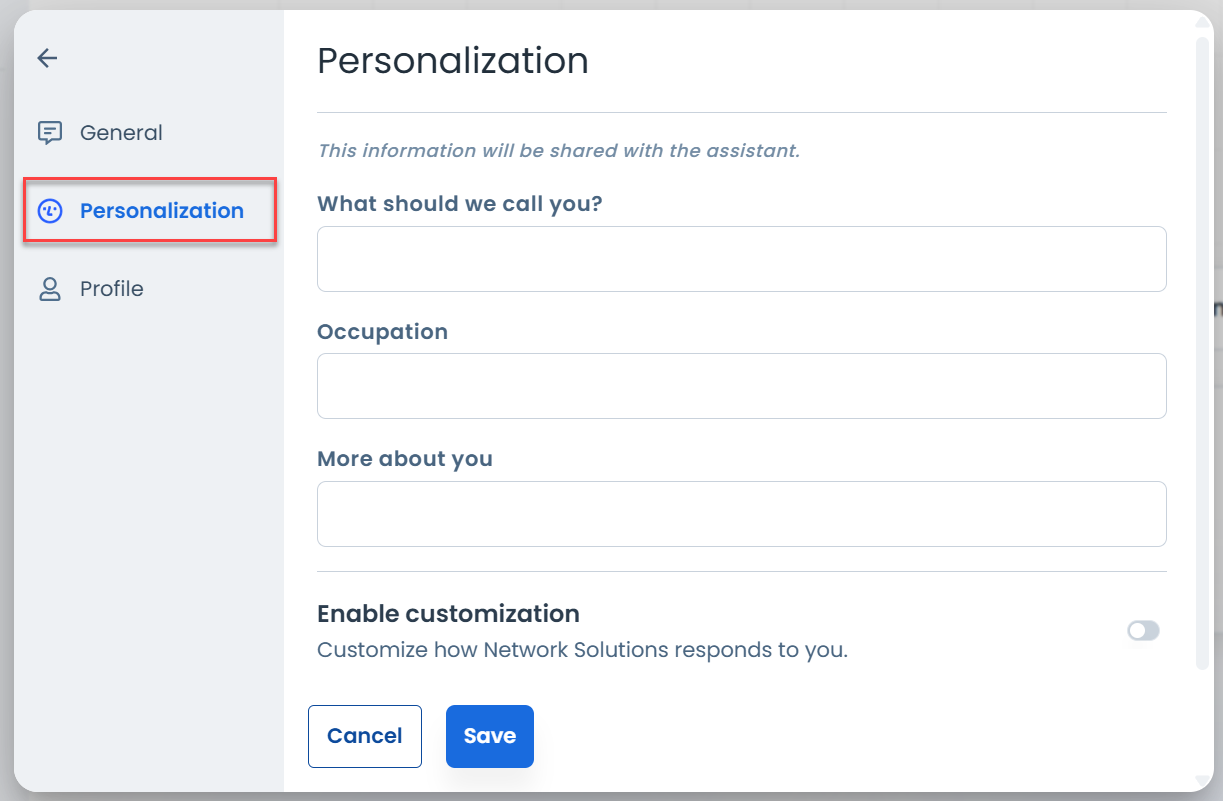Click the scrollbar down arrow
The width and height of the screenshot is (1223, 801).
pyautogui.click(x=1204, y=779)
